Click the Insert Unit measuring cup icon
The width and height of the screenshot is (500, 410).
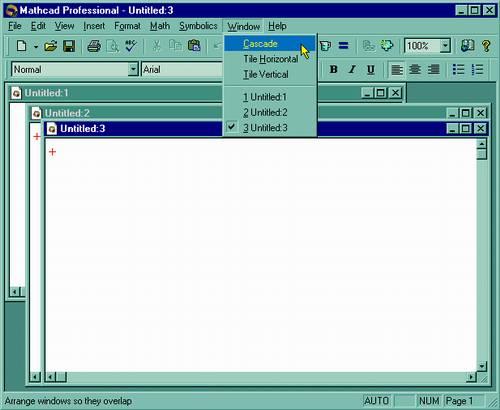coord(325,45)
